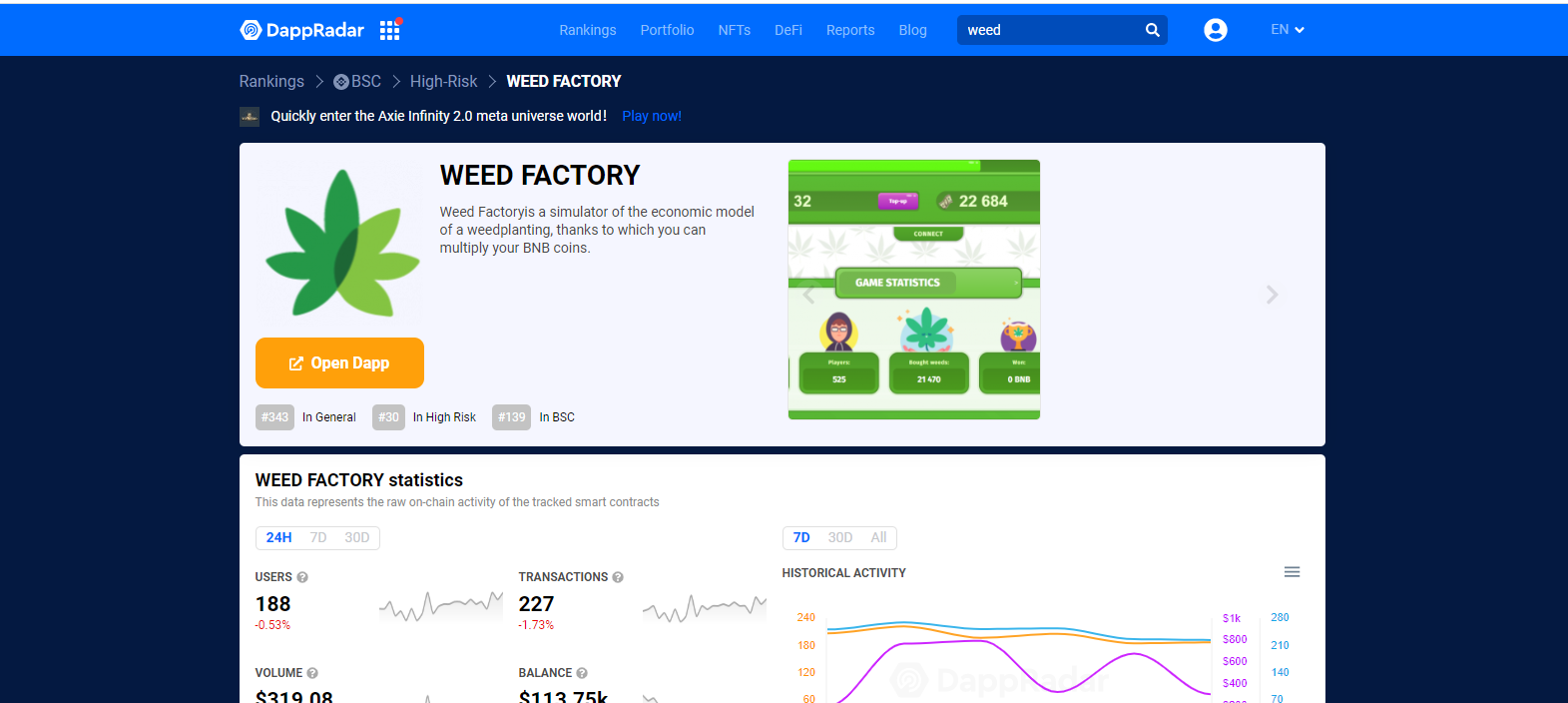1568x703 pixels.
Task: Click the help icon next to USERS
Action: point(302,577)
